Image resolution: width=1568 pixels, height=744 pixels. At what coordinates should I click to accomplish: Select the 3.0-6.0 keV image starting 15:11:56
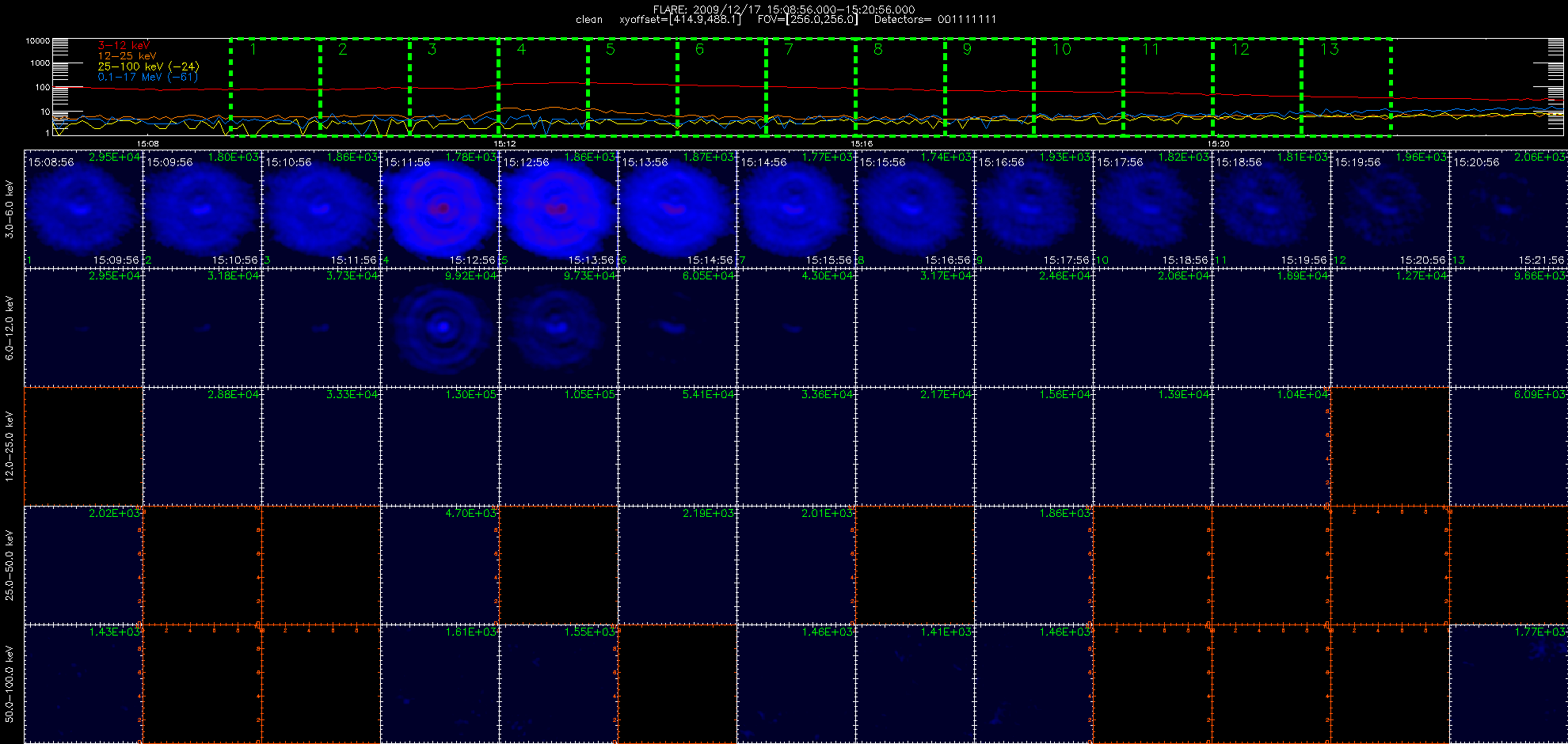tap(440, 209)
